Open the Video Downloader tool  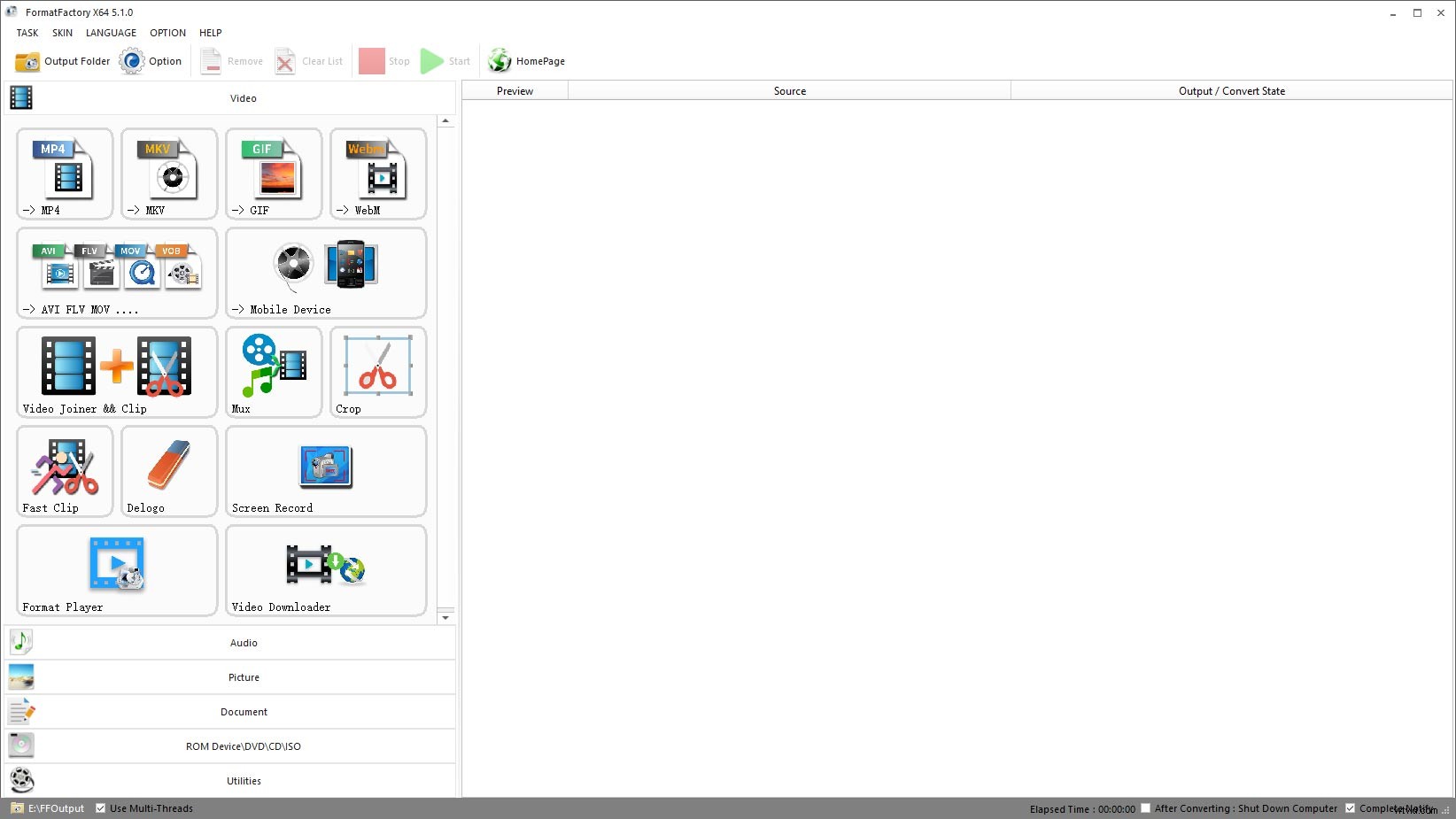[x=326, y=570]
